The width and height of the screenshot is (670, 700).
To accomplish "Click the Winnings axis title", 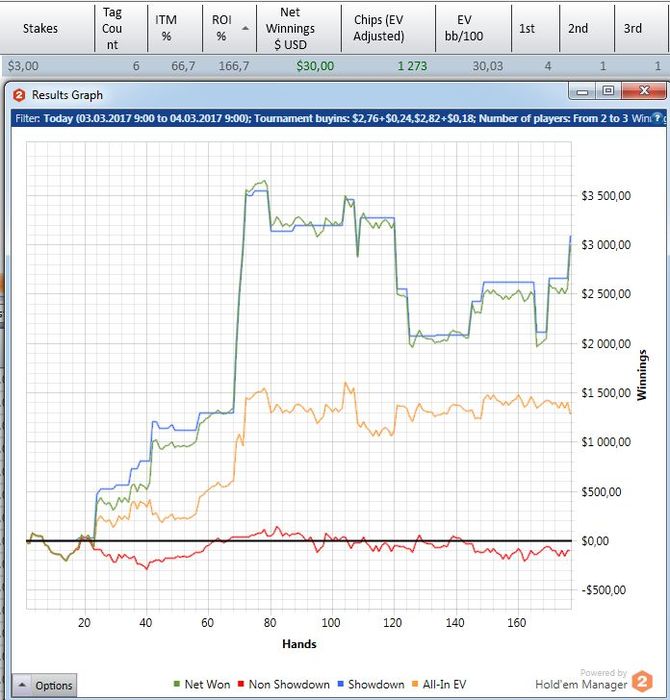I will (641, 375).
